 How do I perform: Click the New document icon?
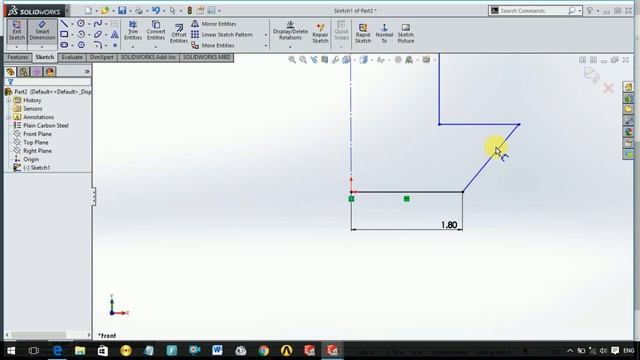coord(88,11)
